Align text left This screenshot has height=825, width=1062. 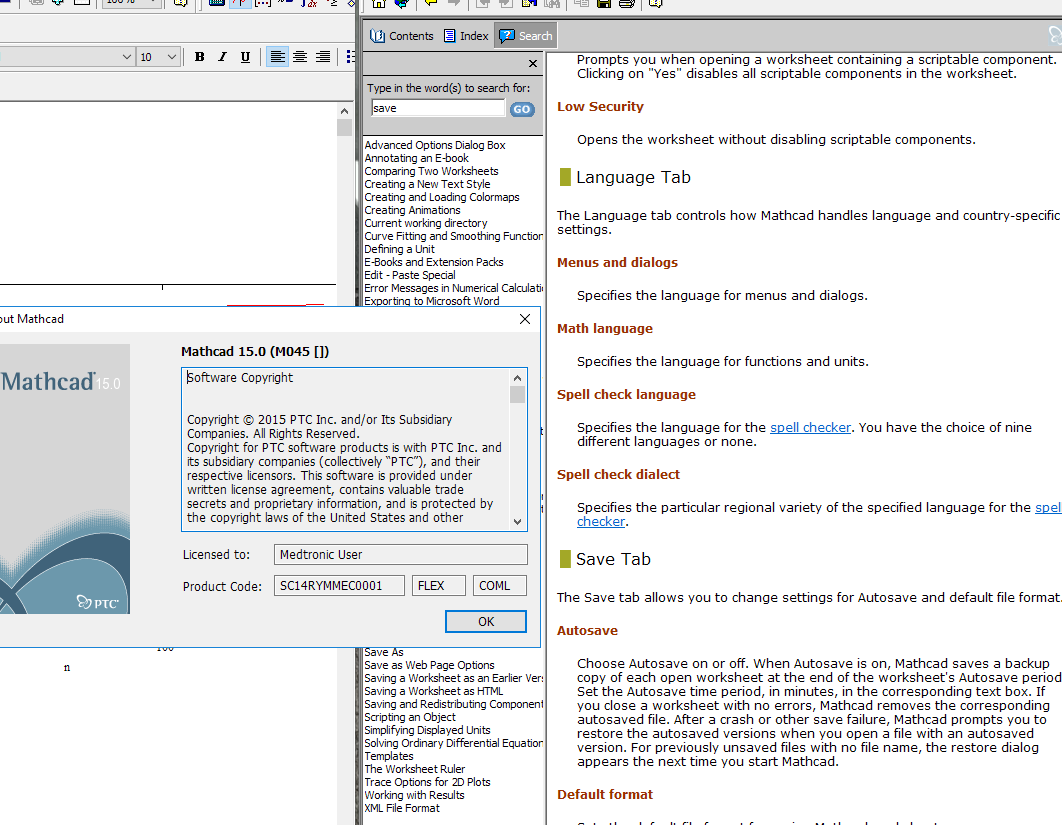pos(277,57)
